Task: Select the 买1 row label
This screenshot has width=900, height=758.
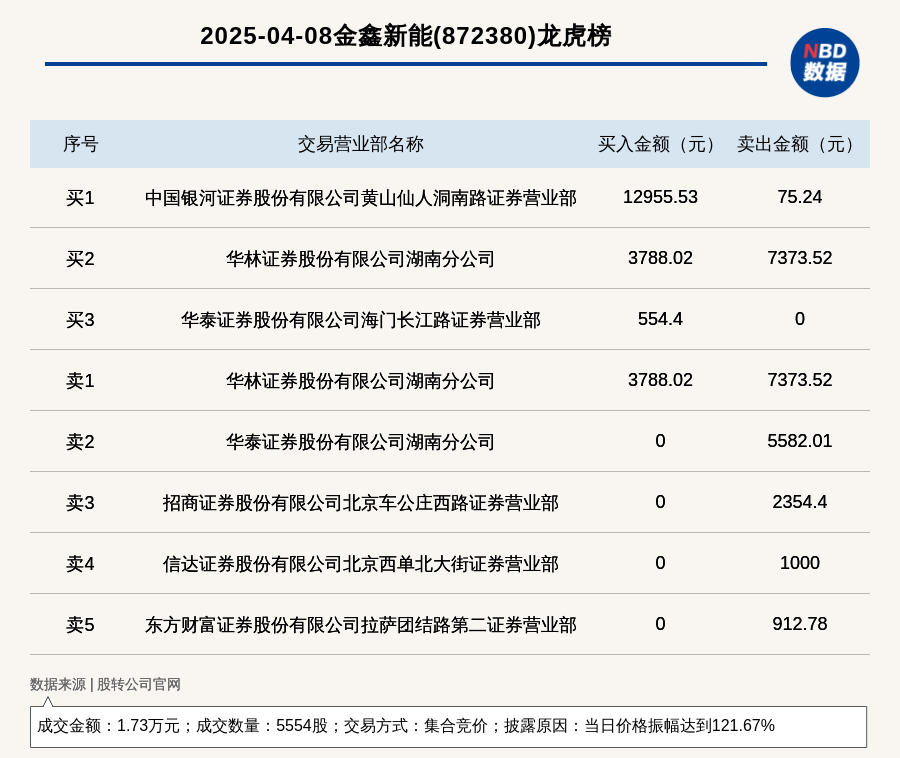Action: 80,198
